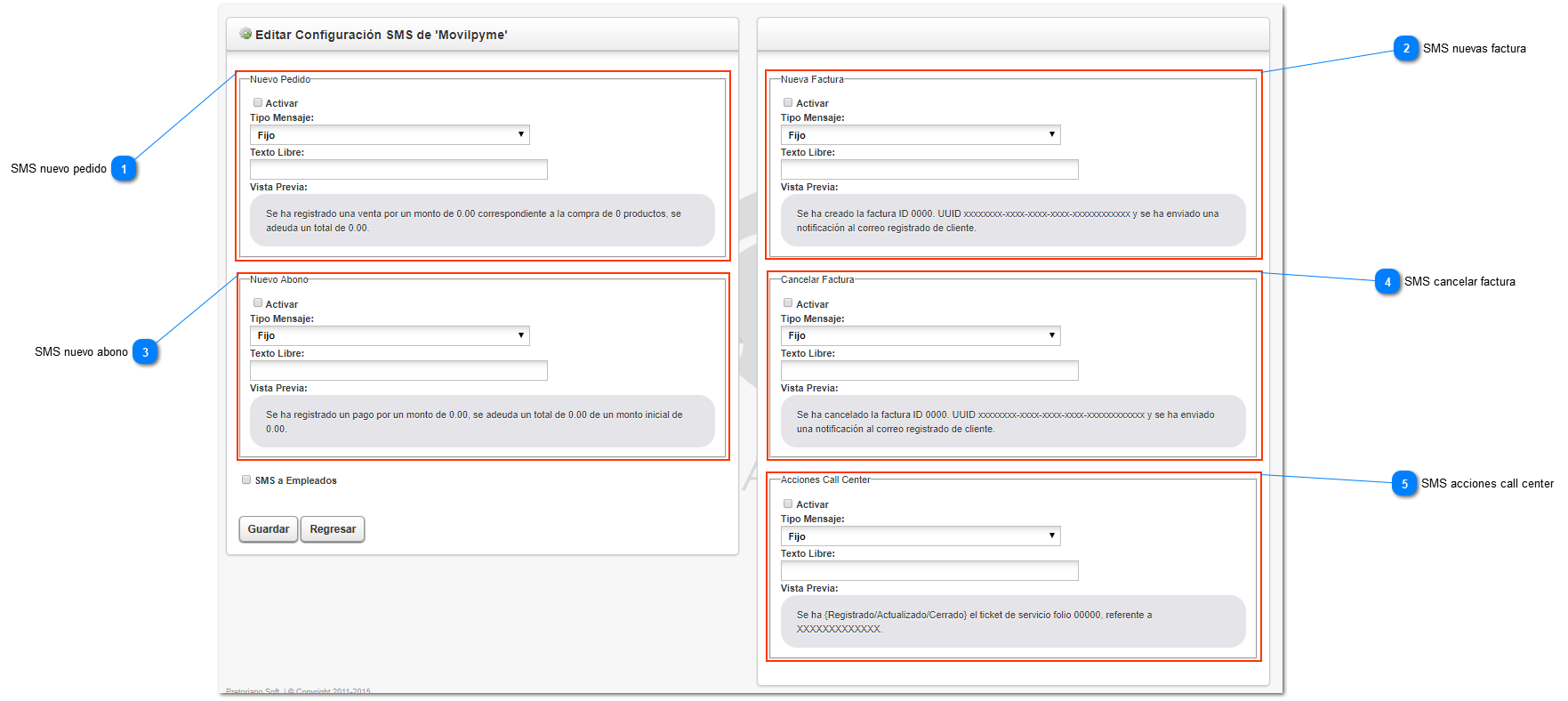1568x701 pixels.
Task: Open Tipo Mensaje dropdown in Nuevo Abono
Action: 390,335
